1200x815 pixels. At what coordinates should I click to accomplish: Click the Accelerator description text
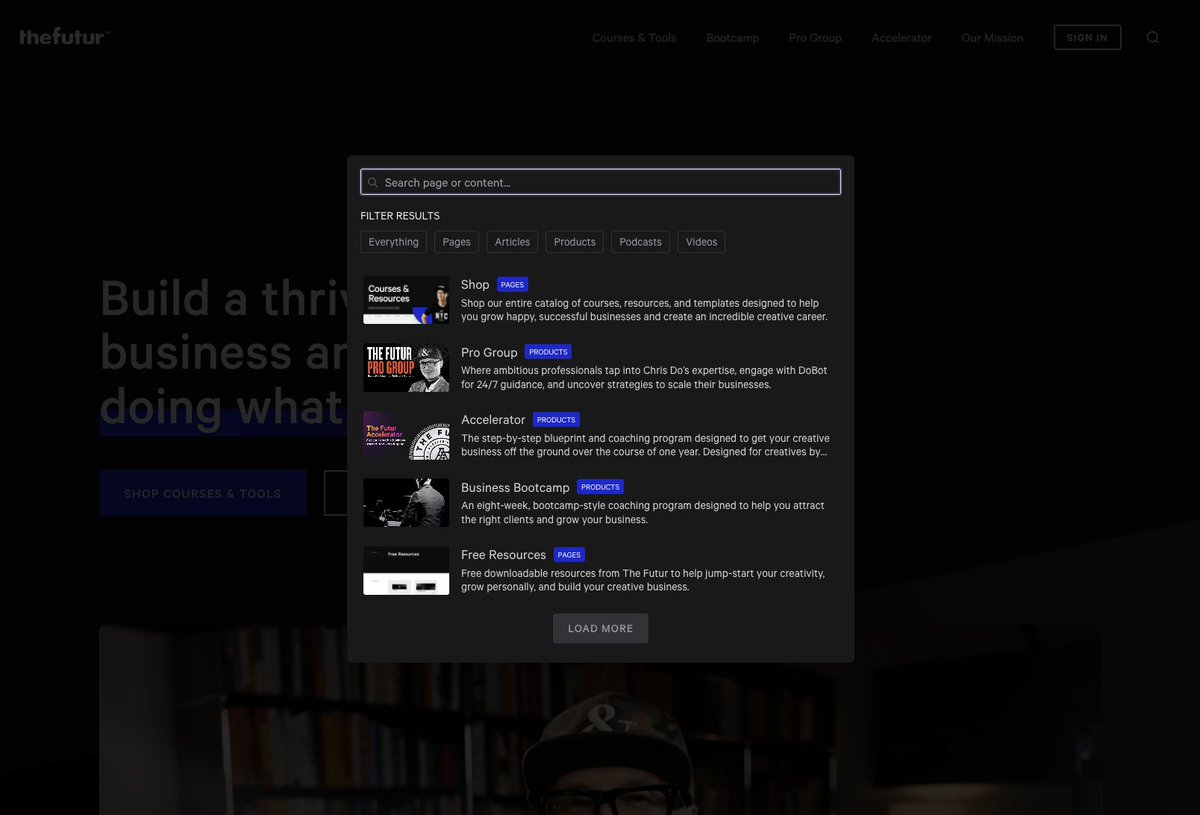(x=645, y=445)
